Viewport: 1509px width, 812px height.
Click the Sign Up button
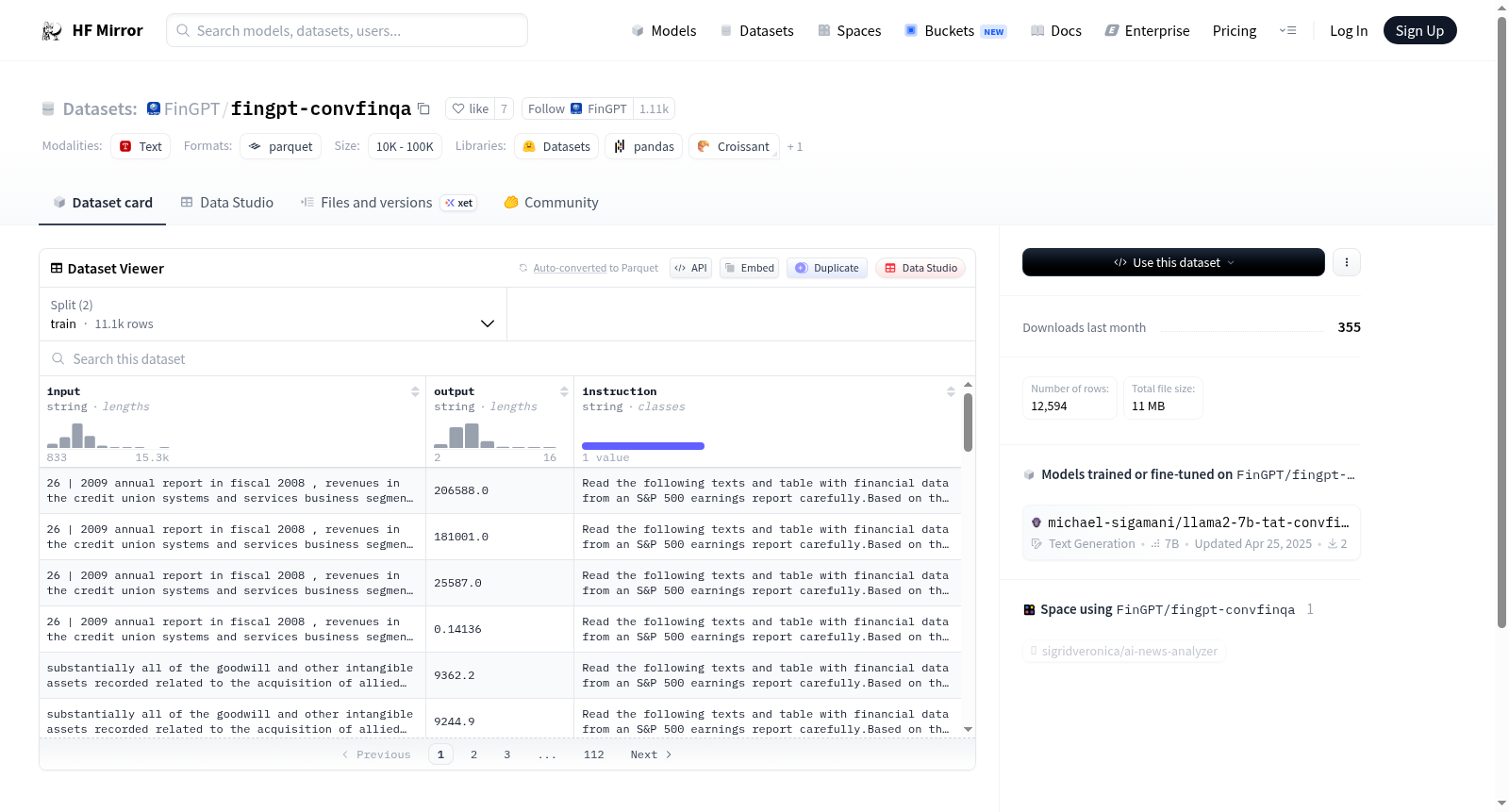pos(1420,31)
